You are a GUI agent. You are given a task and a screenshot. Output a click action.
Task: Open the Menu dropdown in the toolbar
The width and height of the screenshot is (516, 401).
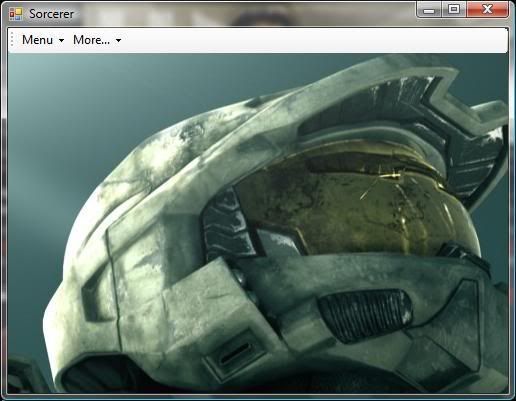coord(43,40)
